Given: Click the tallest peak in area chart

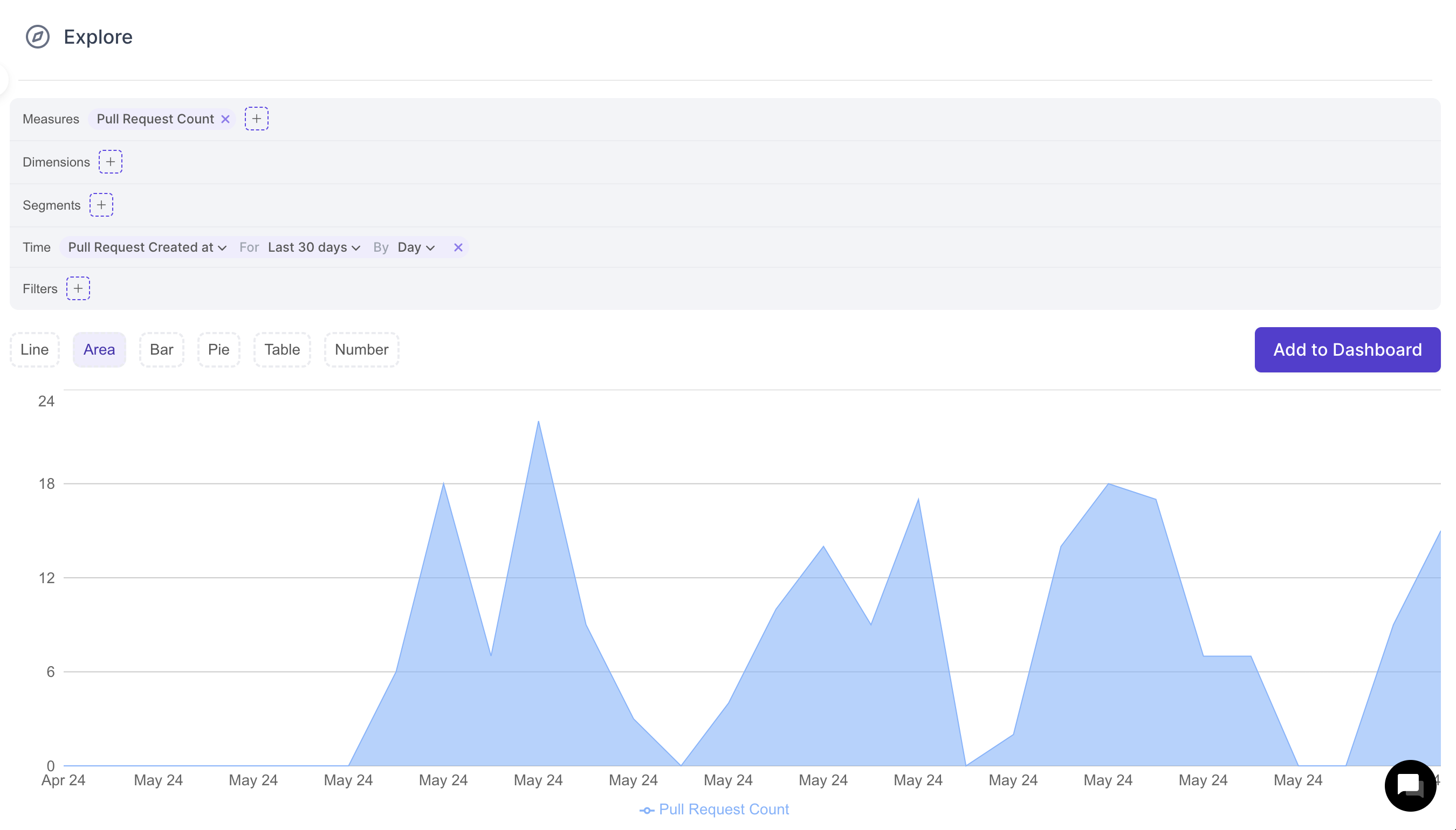Looking at the screenshot, I should click(538, 423).
